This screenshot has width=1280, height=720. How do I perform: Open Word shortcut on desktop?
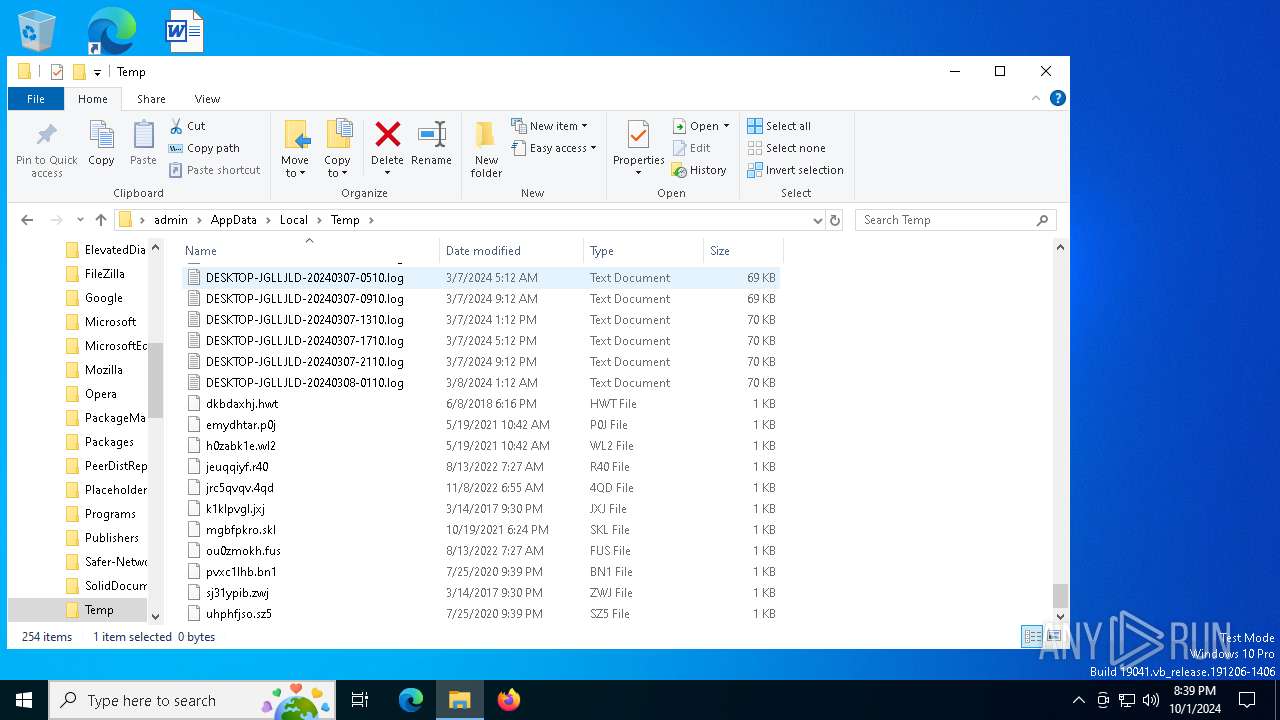[184, 31]
